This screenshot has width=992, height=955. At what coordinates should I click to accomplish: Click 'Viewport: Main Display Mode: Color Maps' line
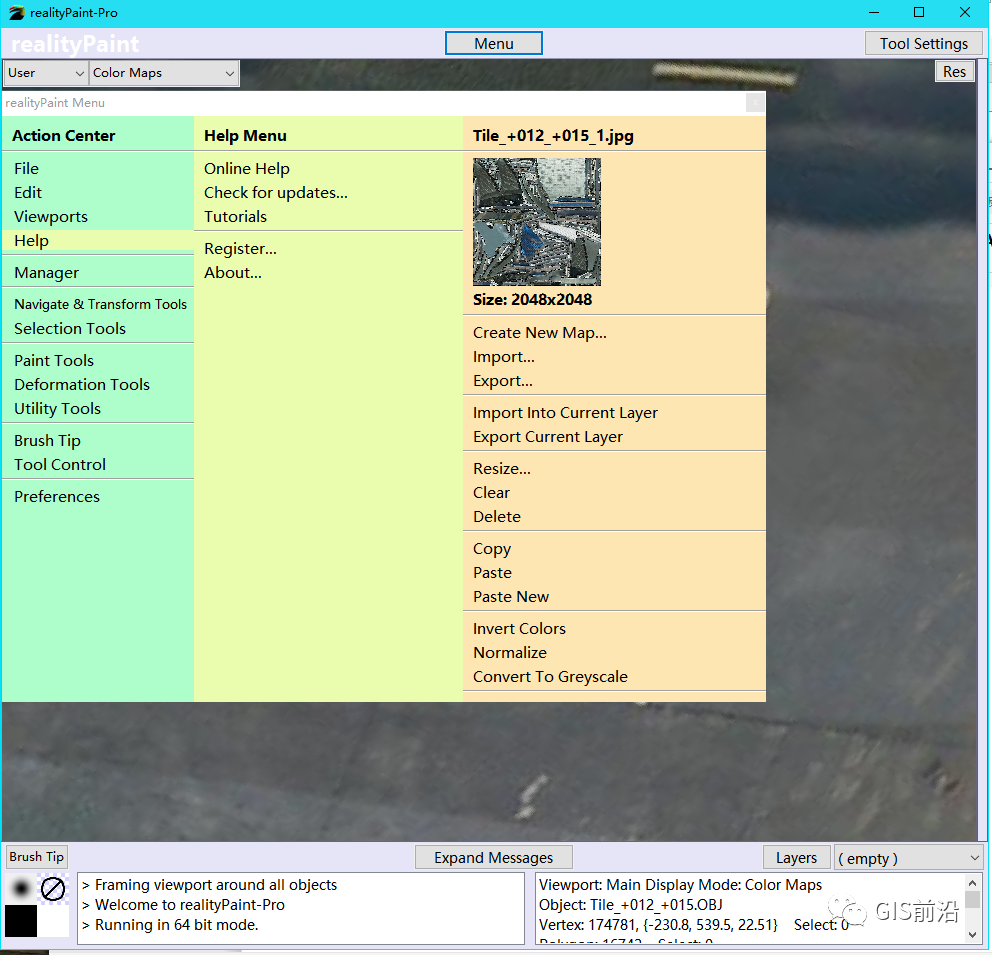tap(681, 885)
